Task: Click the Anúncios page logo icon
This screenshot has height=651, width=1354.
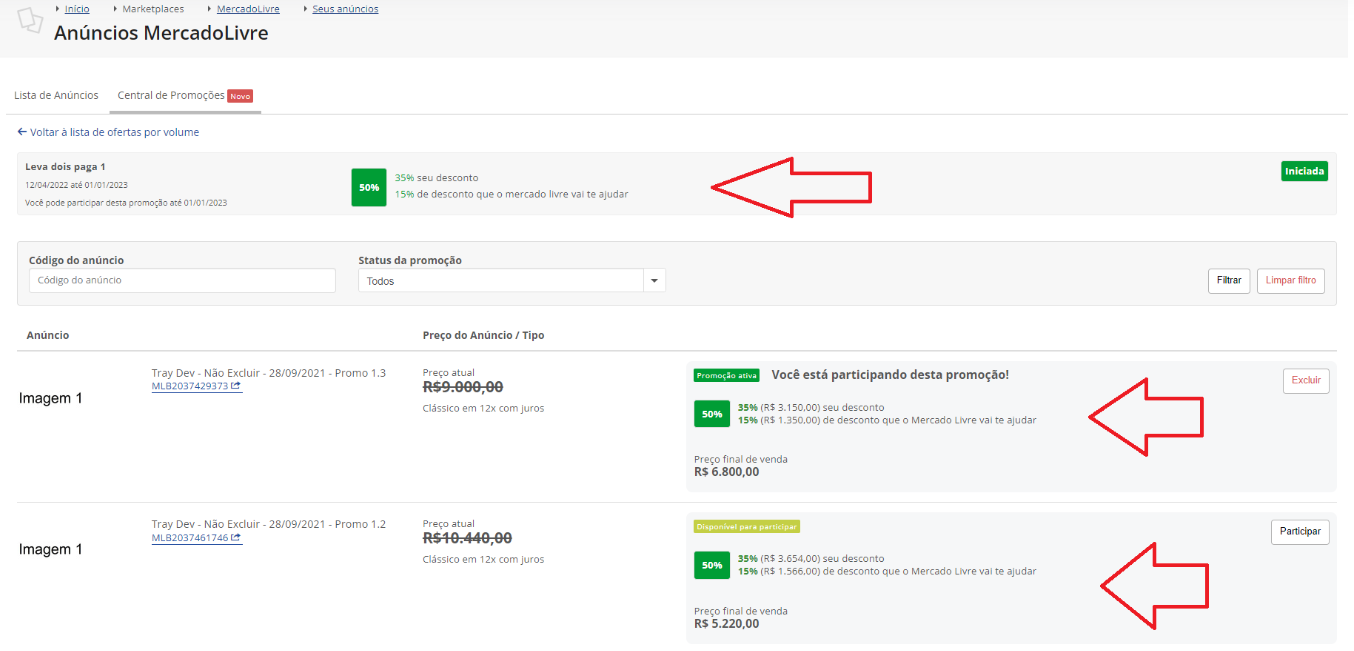Action: tap(30, 20)
